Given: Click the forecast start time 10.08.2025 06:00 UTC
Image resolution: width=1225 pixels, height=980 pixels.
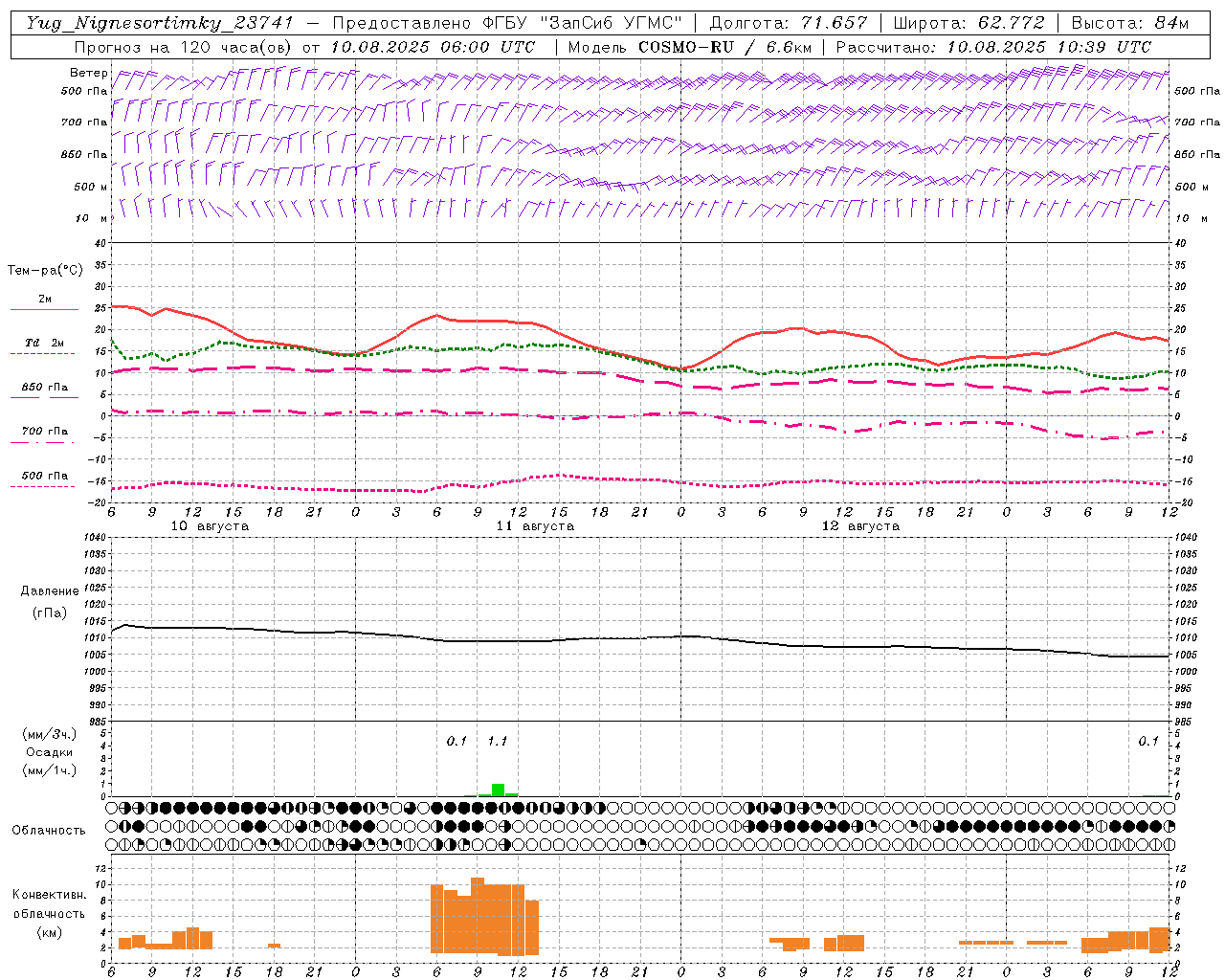Looking at the screenshot, I should (433, 47).
